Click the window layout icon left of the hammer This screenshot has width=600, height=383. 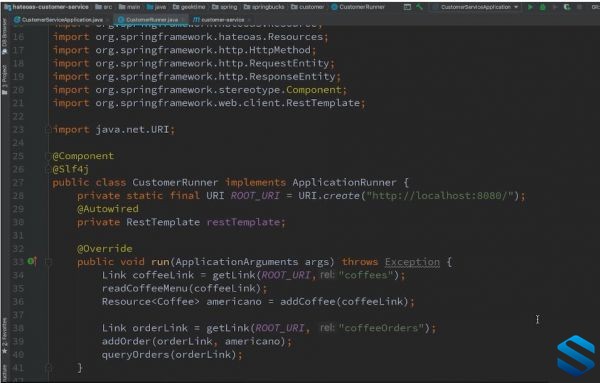coord(408,7)
